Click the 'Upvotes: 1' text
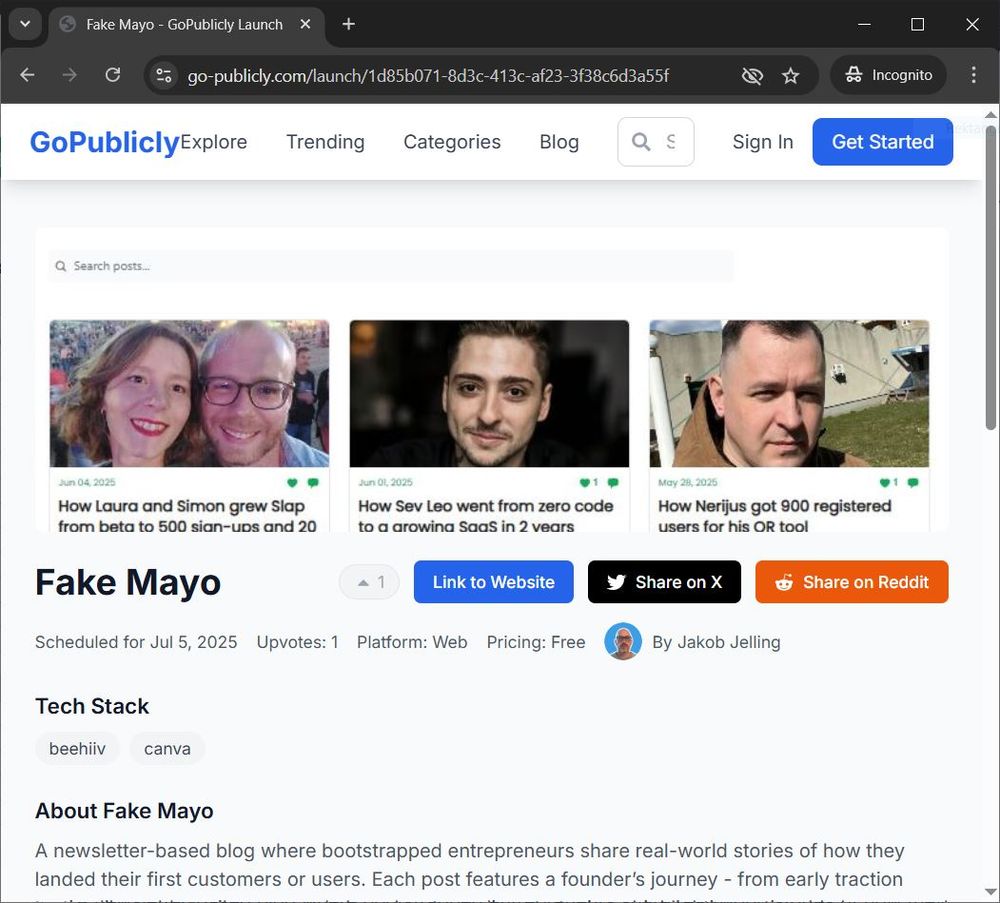The height and width of the screenshot is (903, 1000). 297,642
